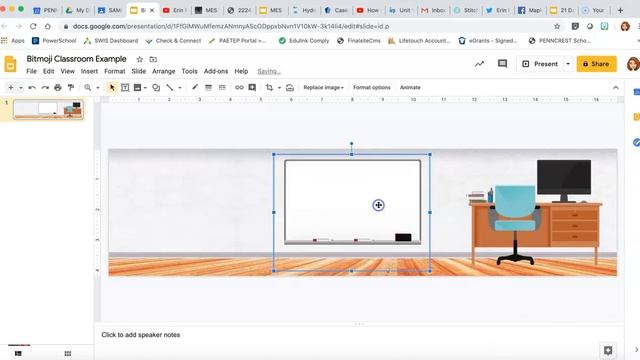Change border color with pencil icon
Screen dimensions: 640x360
195,87
